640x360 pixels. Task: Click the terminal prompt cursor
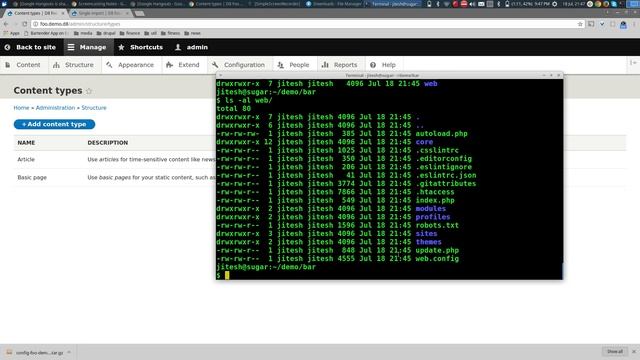(227, 276)
